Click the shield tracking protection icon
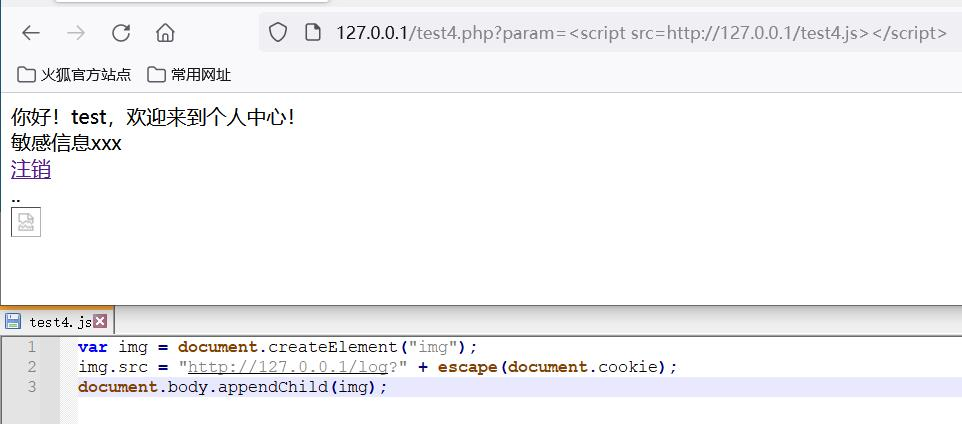The height and width of the screenshot is (424, 962). point(278,33)
